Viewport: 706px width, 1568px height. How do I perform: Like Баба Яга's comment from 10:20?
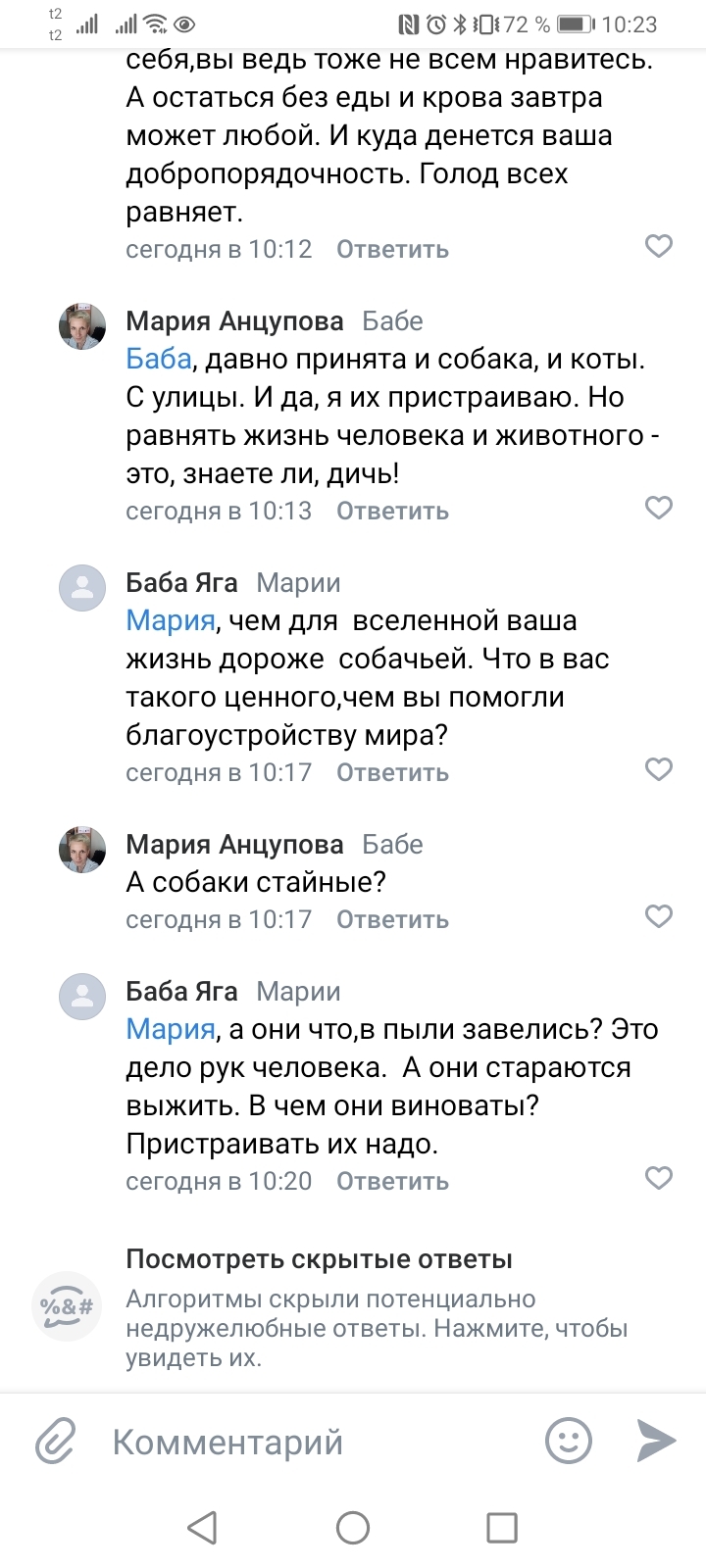tap(659, 1178)
